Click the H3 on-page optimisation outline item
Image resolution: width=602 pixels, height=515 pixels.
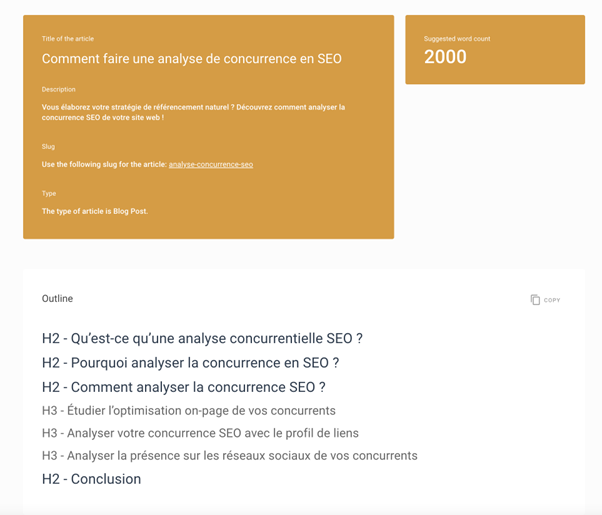[189, 410]
